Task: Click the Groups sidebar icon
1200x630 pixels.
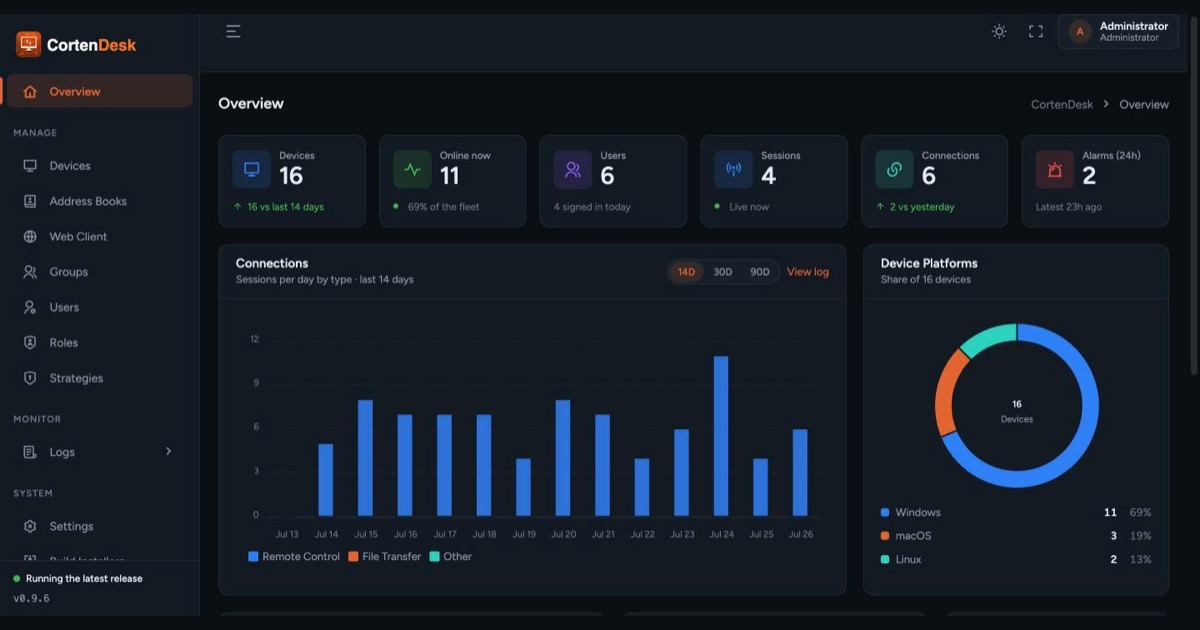Action: pyautogui.click(x=30, y=272)
